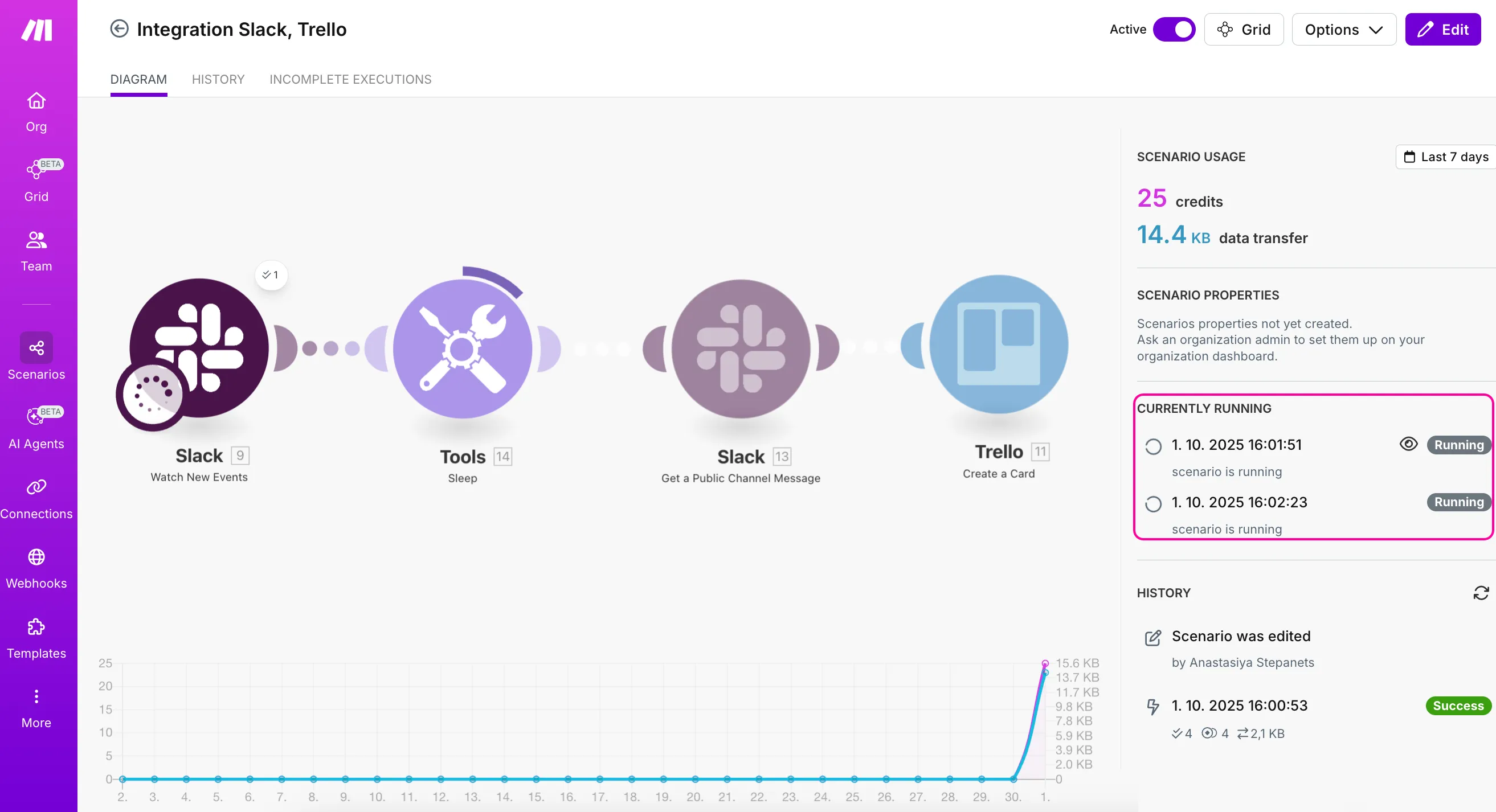Open the successful 16:00:53 execution entry
Screen dimensions: 1496x812
[x=1239, y=705]
